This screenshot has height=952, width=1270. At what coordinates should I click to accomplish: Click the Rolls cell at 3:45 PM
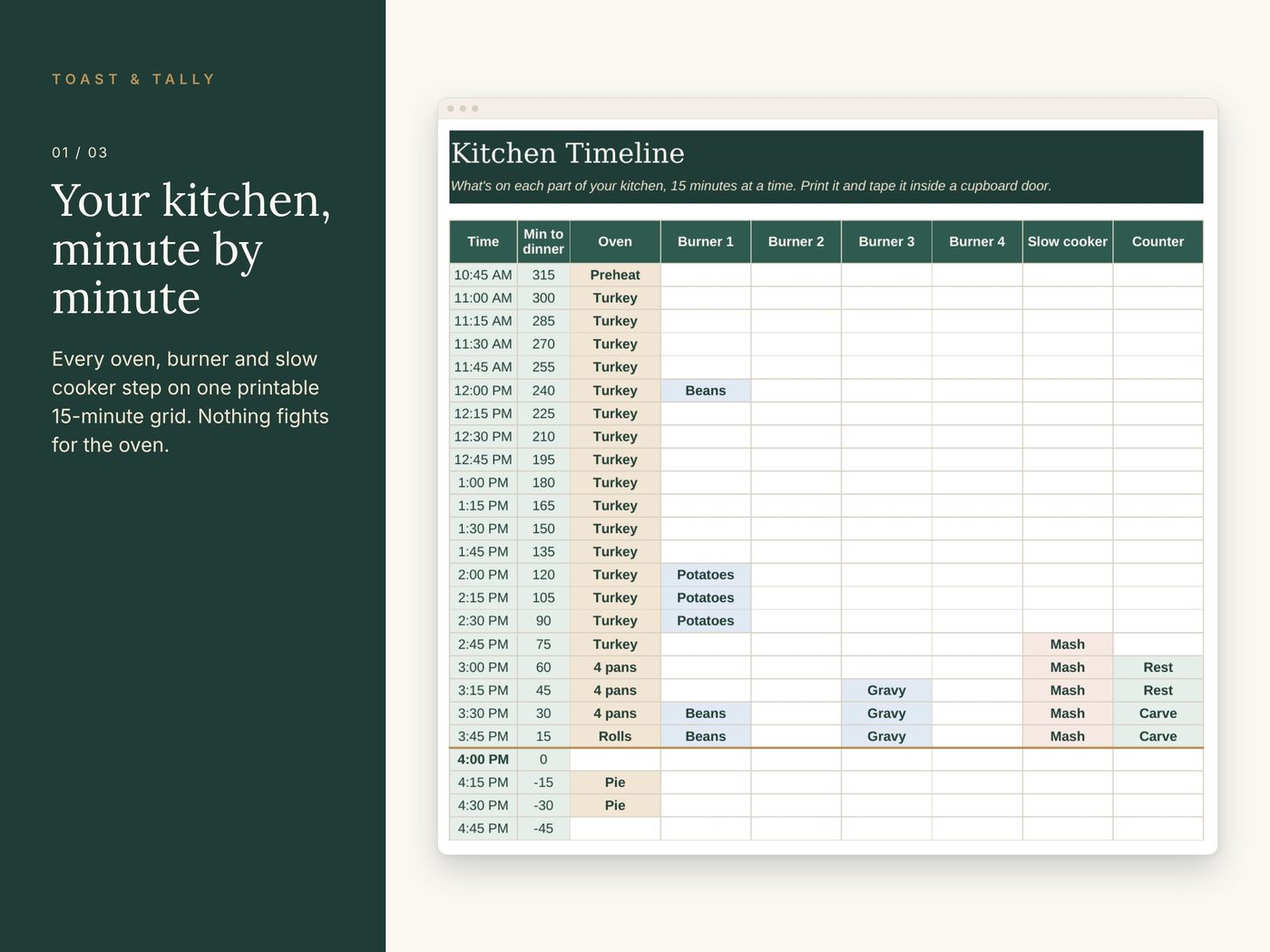tap(615, 737)
